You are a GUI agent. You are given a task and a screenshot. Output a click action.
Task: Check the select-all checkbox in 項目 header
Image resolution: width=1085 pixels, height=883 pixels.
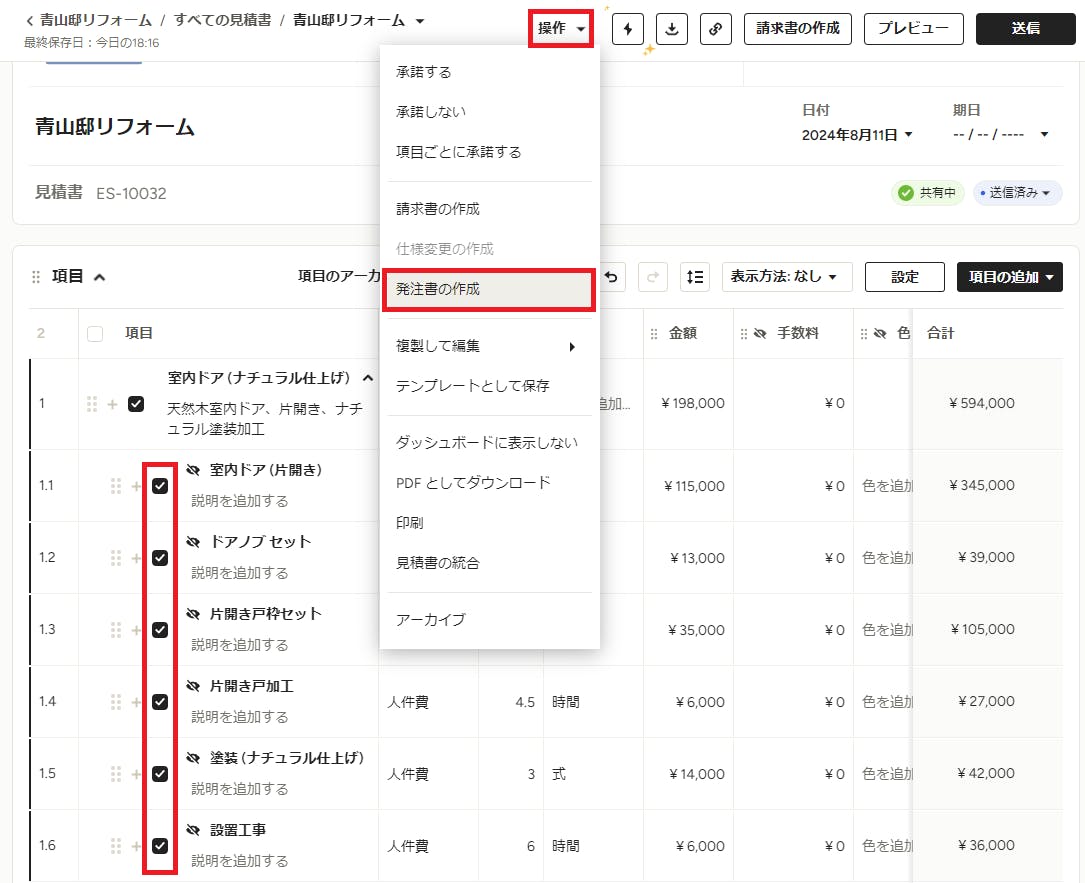click(x=95, y=334)
